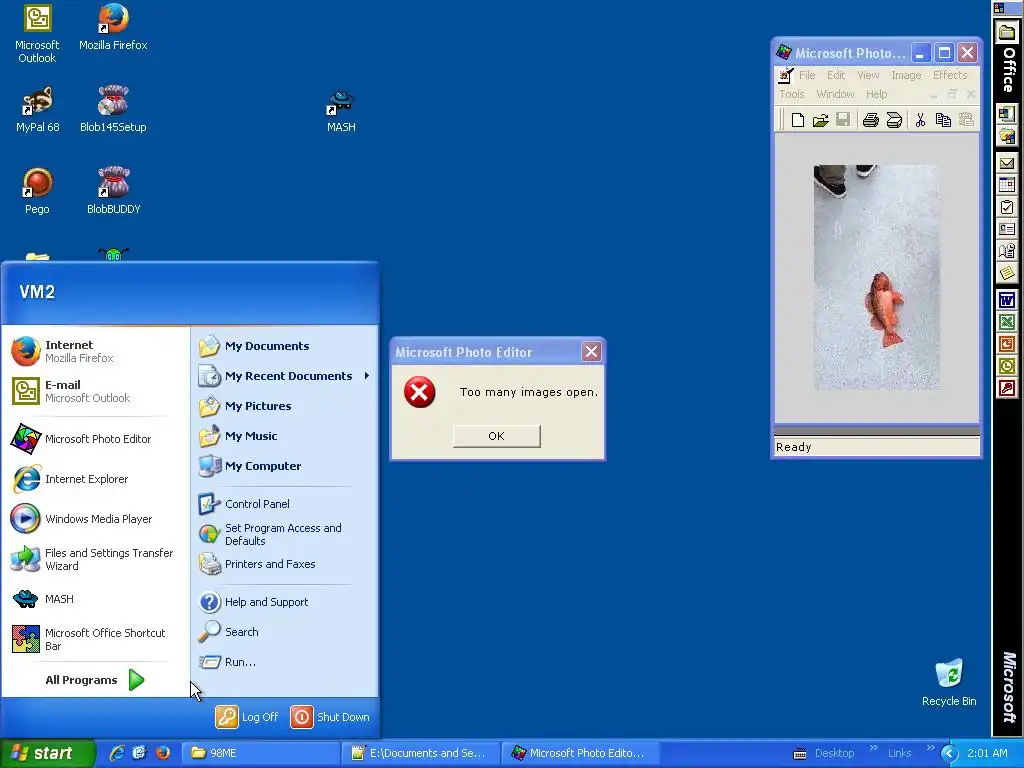Open BlobBUDDY desktop icon
This screenshot has height=768, width=1024.
(x=113, y=191)
